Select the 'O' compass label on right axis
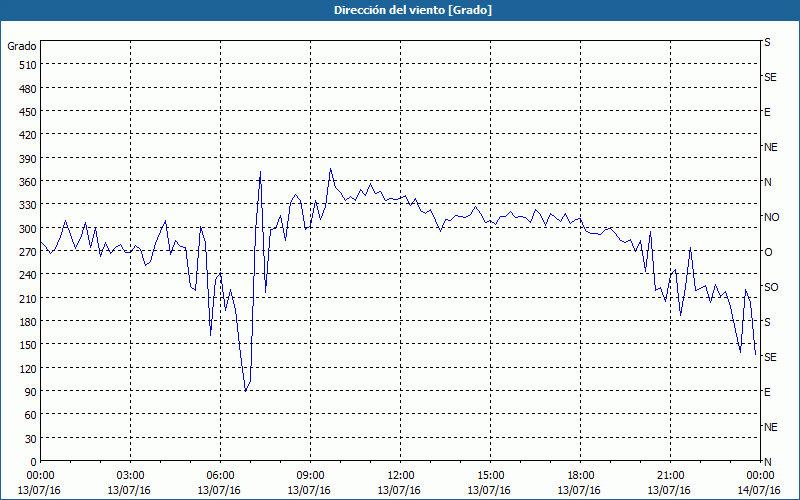Image resolution: width=800 pixels, height=500 pixels. point(767,252)
